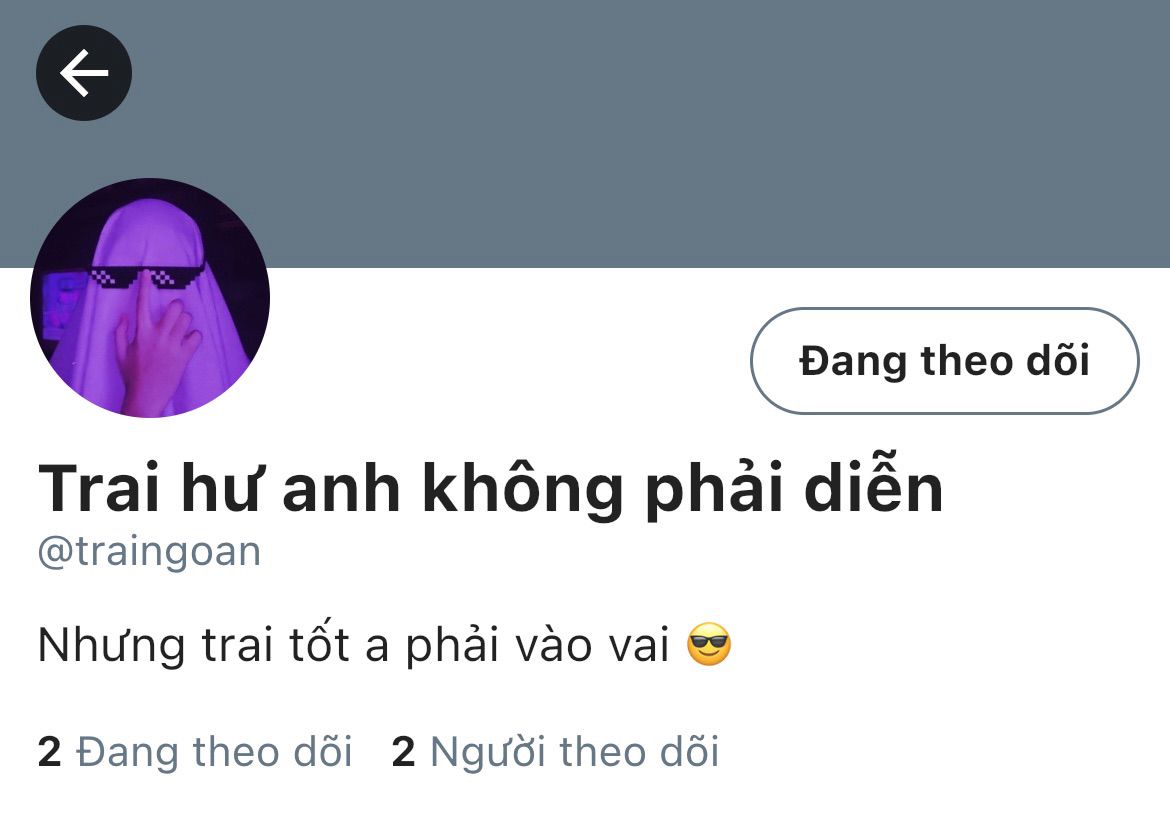Open the "2 Người theo dõi" followers list
Viewport: 1170px width, 835px height.
(x=555, y=751)
